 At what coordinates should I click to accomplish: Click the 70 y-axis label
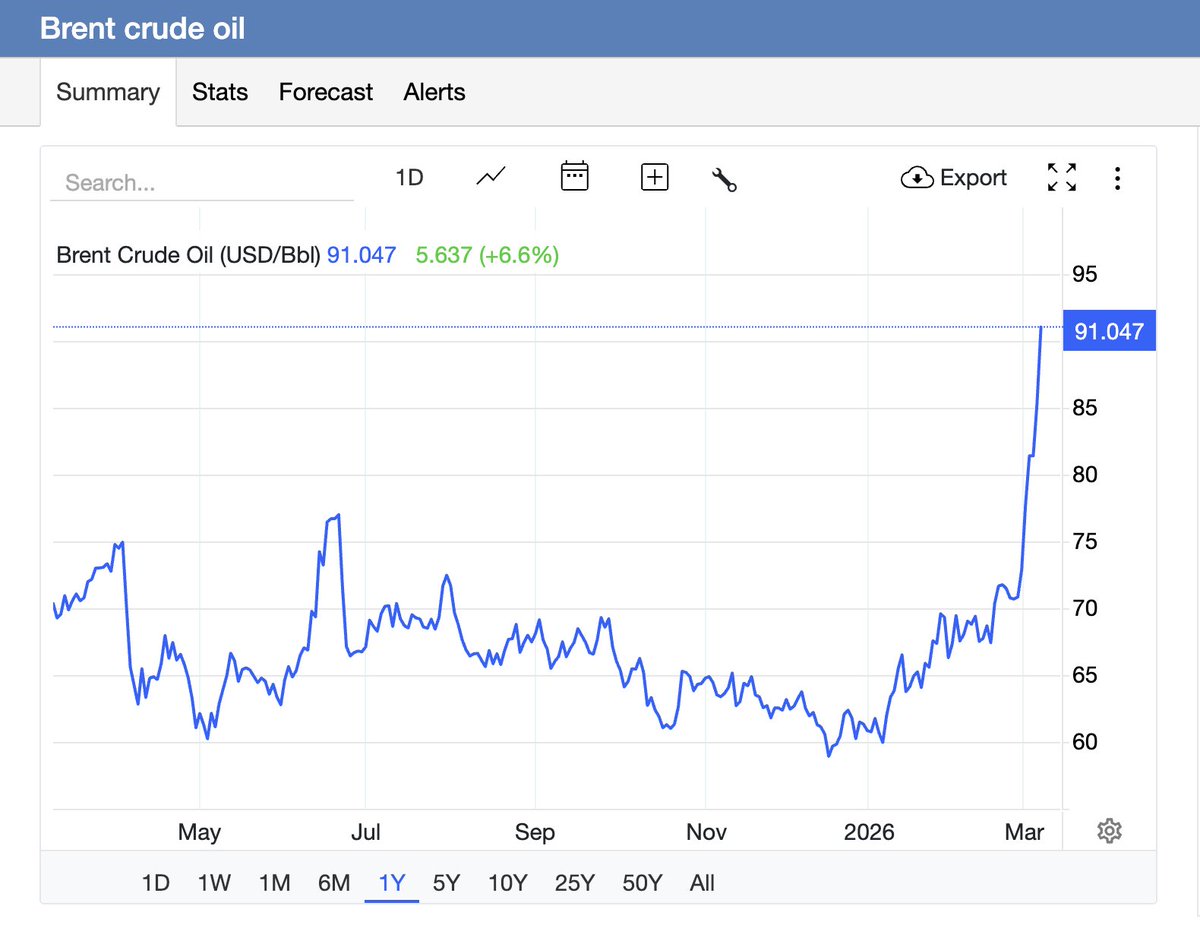[1085, 608]
